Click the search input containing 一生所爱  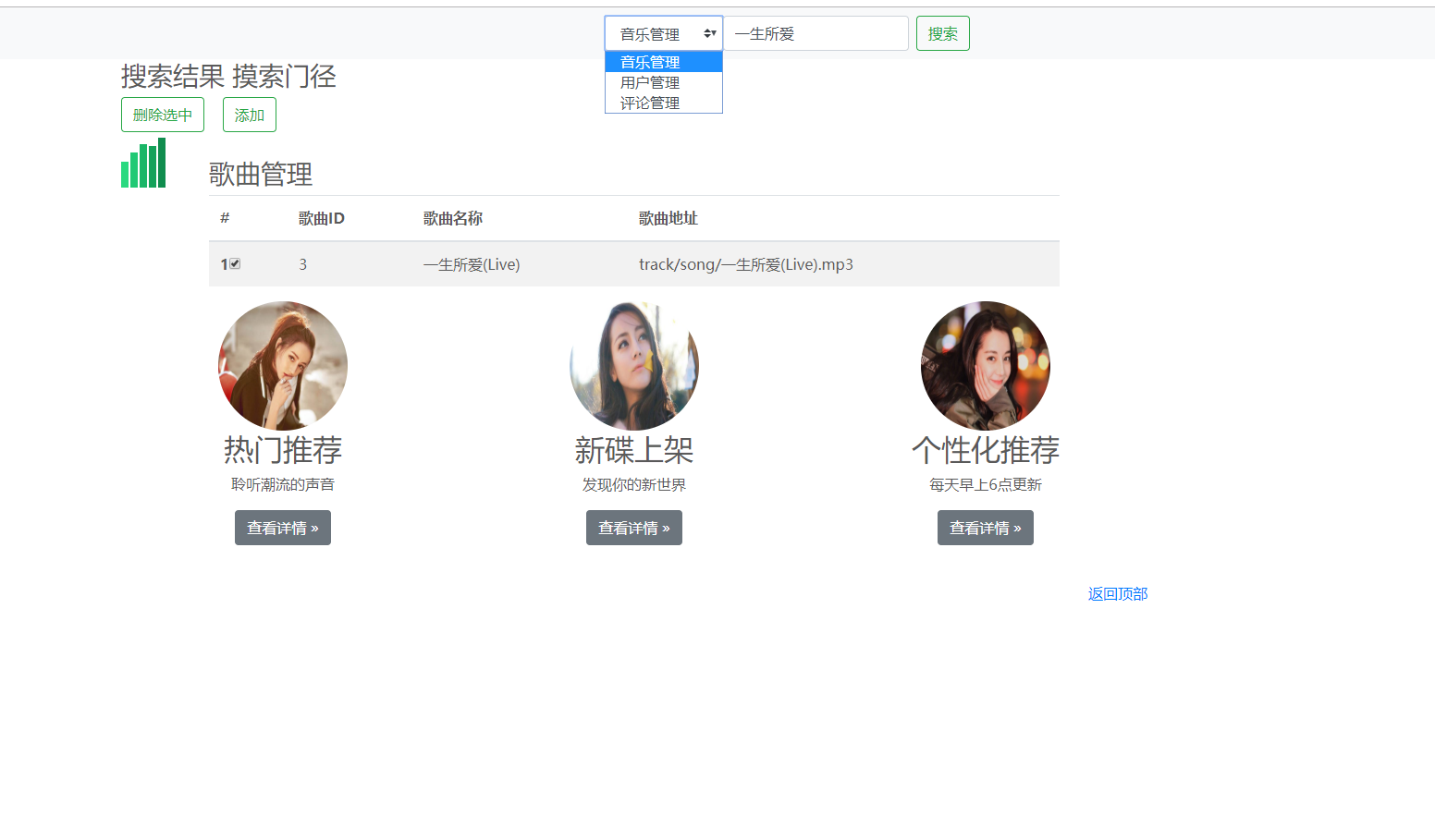click(x=816, y=32)
